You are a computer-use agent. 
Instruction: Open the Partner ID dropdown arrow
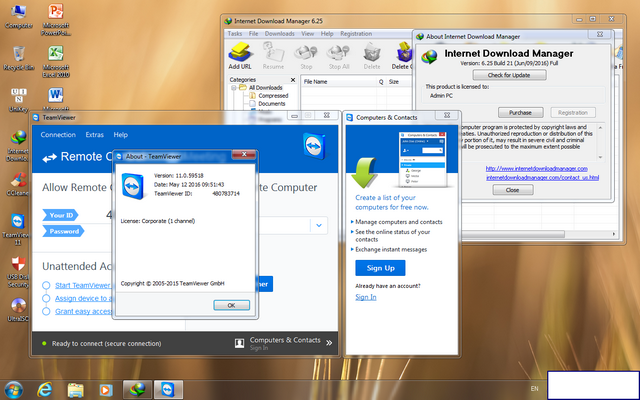(x=319, y=225)
